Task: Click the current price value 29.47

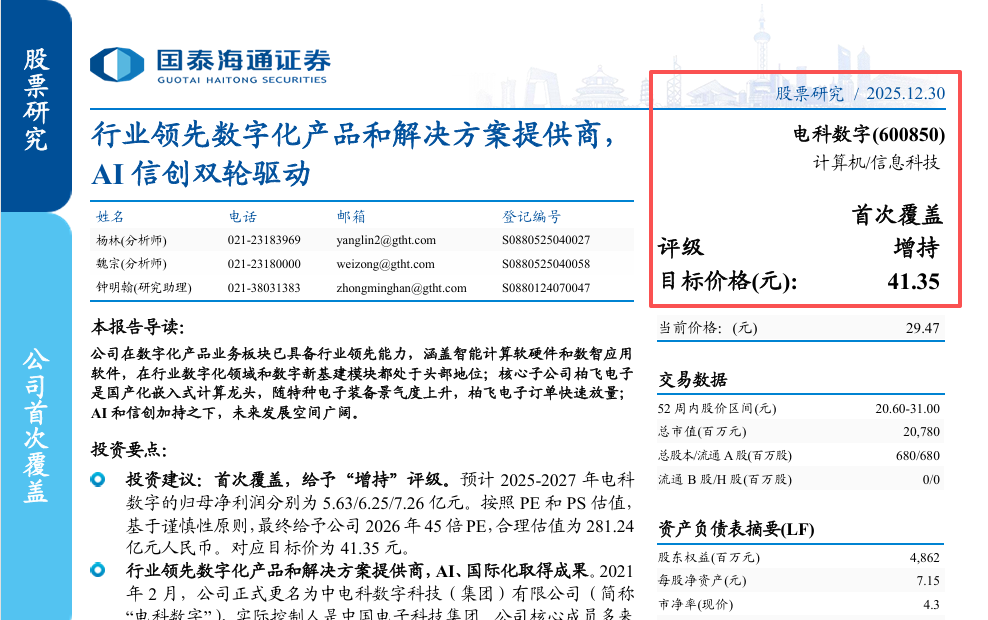Action: (922, 328)
